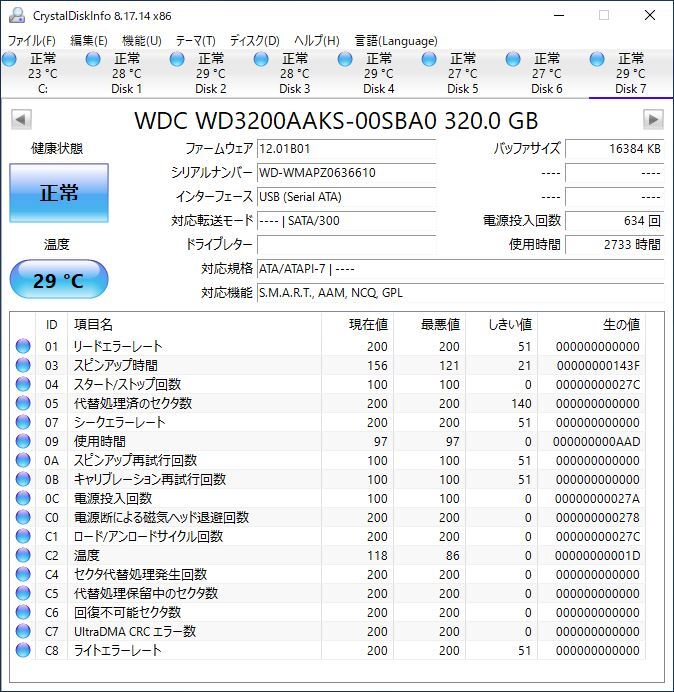This screenshot has height=692, width=674.
Task: Click status orb of attribute 0C row
Action: (x=23, y=498)
